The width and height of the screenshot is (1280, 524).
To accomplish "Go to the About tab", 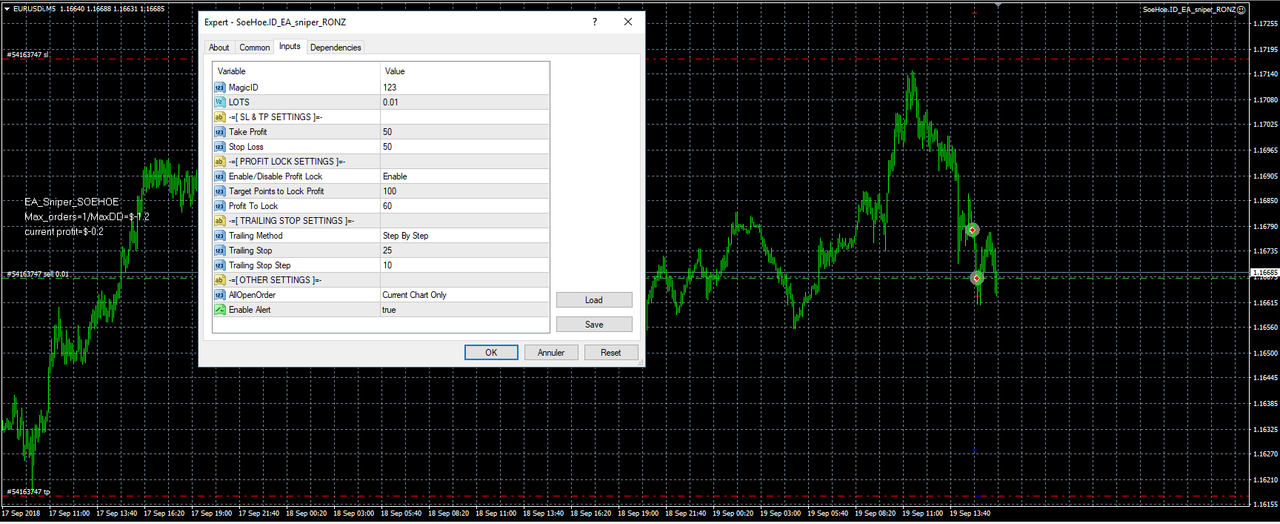I will 219,47.
